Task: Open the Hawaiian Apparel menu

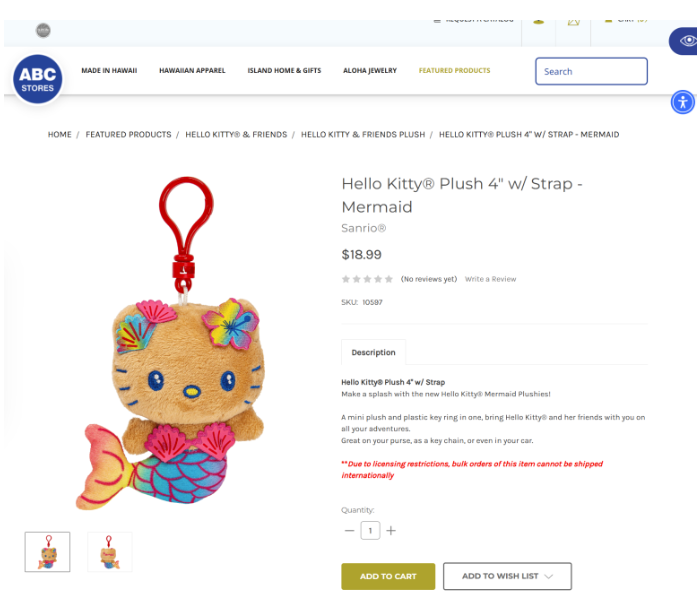Action: pyautogui.click(x=192, y=70)
